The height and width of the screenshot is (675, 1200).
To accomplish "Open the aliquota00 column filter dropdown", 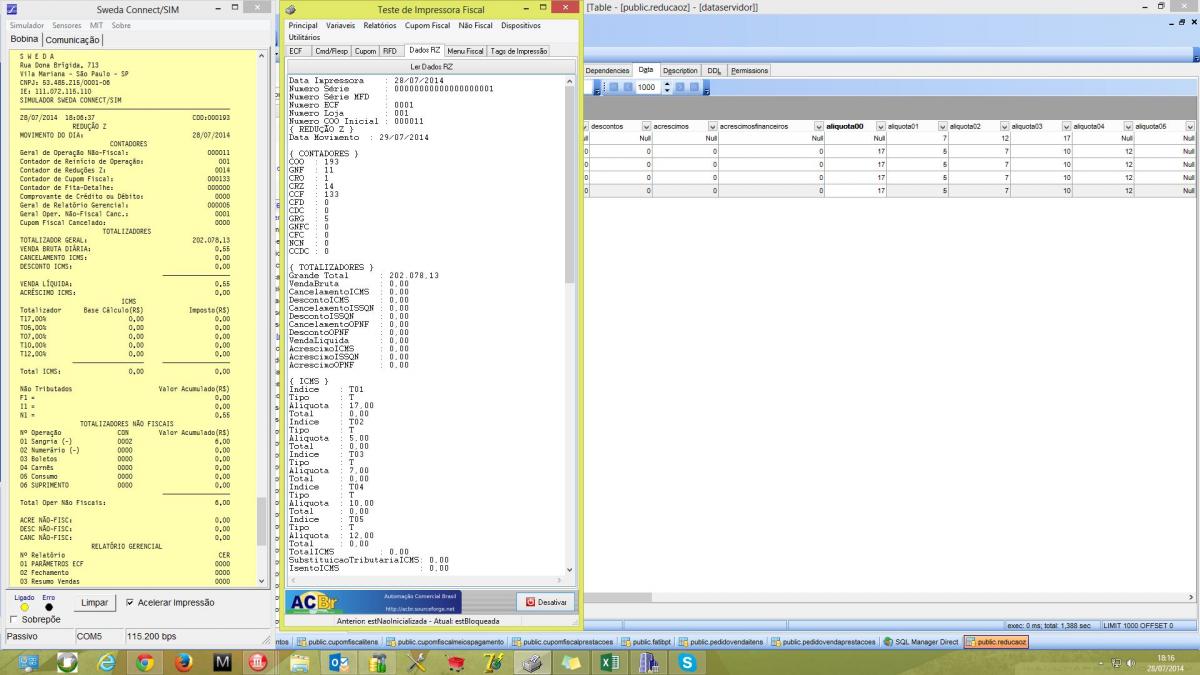I will pos(881,126).
